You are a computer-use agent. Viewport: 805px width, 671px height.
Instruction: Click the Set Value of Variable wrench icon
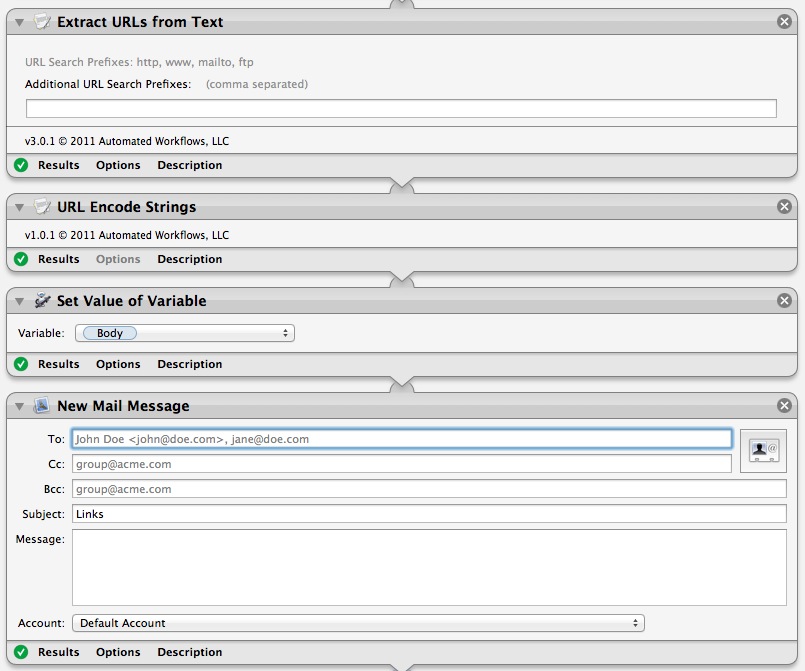click(x=41, y=300)
